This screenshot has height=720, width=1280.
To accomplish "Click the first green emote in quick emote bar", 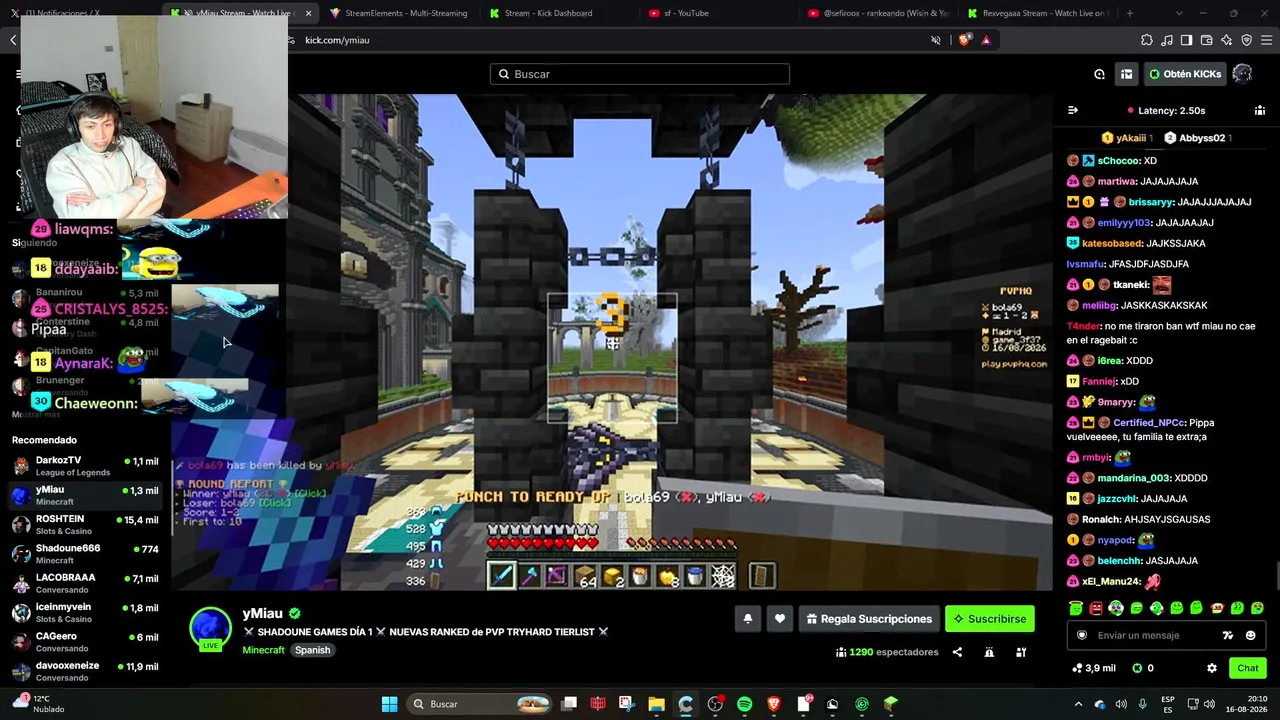I will point(1076,608).
